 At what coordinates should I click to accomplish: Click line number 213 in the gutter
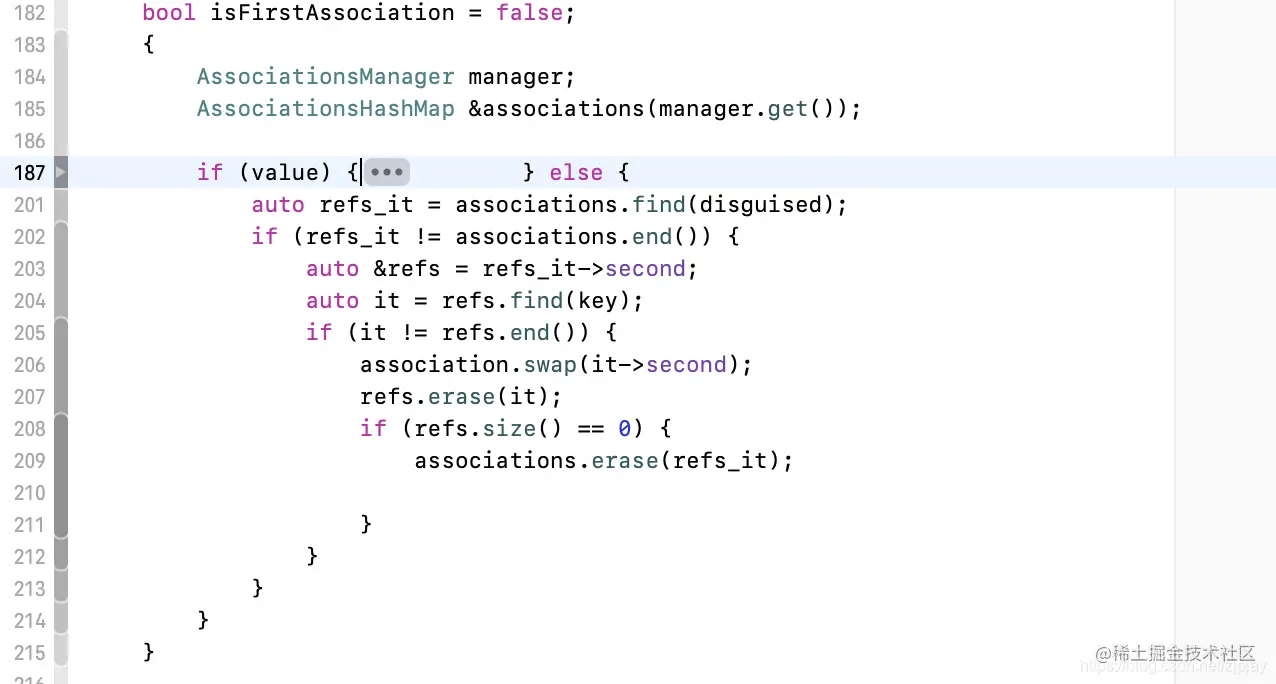pyautogui.click(x=30, y=589)
